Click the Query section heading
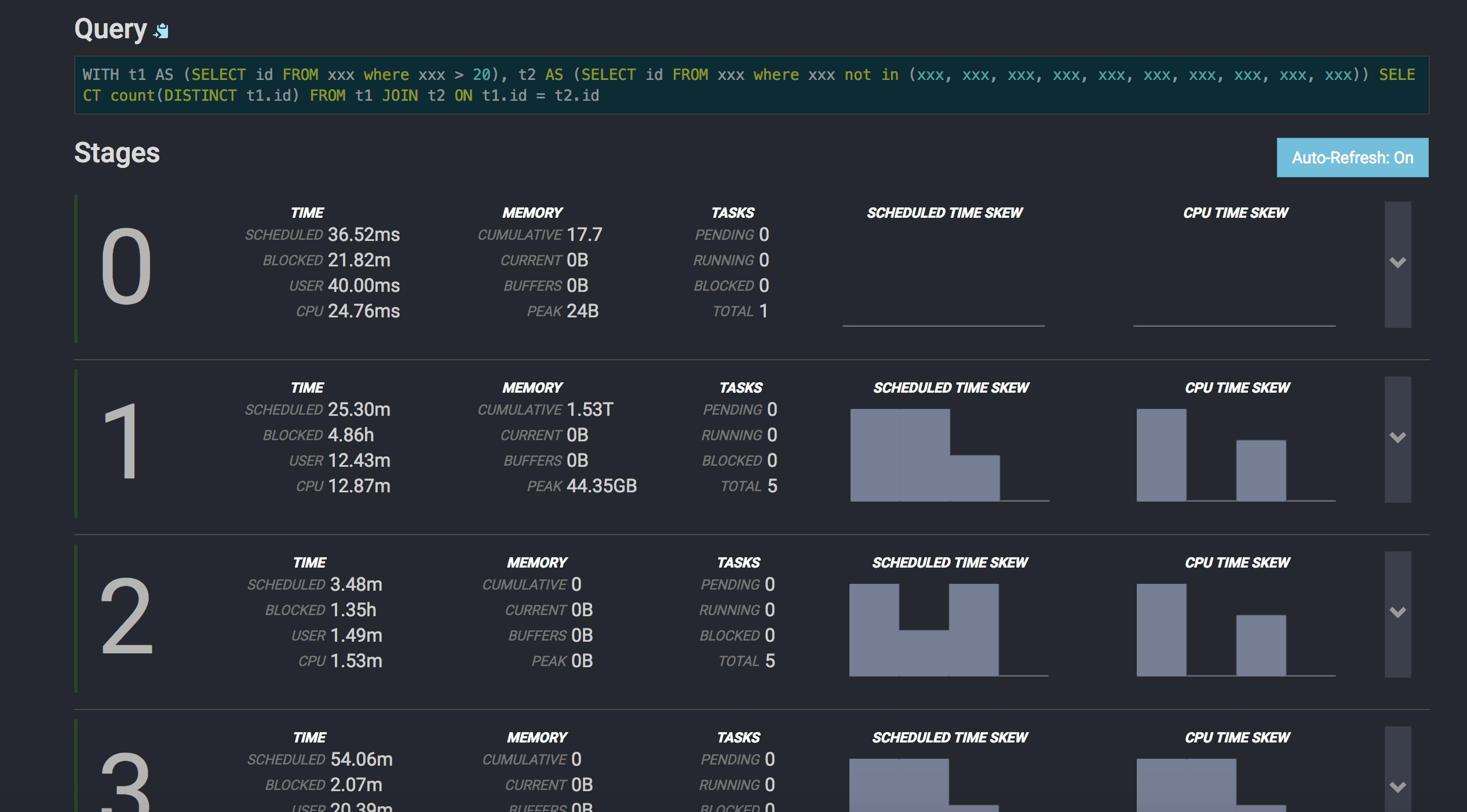This screenshot has height=812, width=1467. [x=111, y=29]
